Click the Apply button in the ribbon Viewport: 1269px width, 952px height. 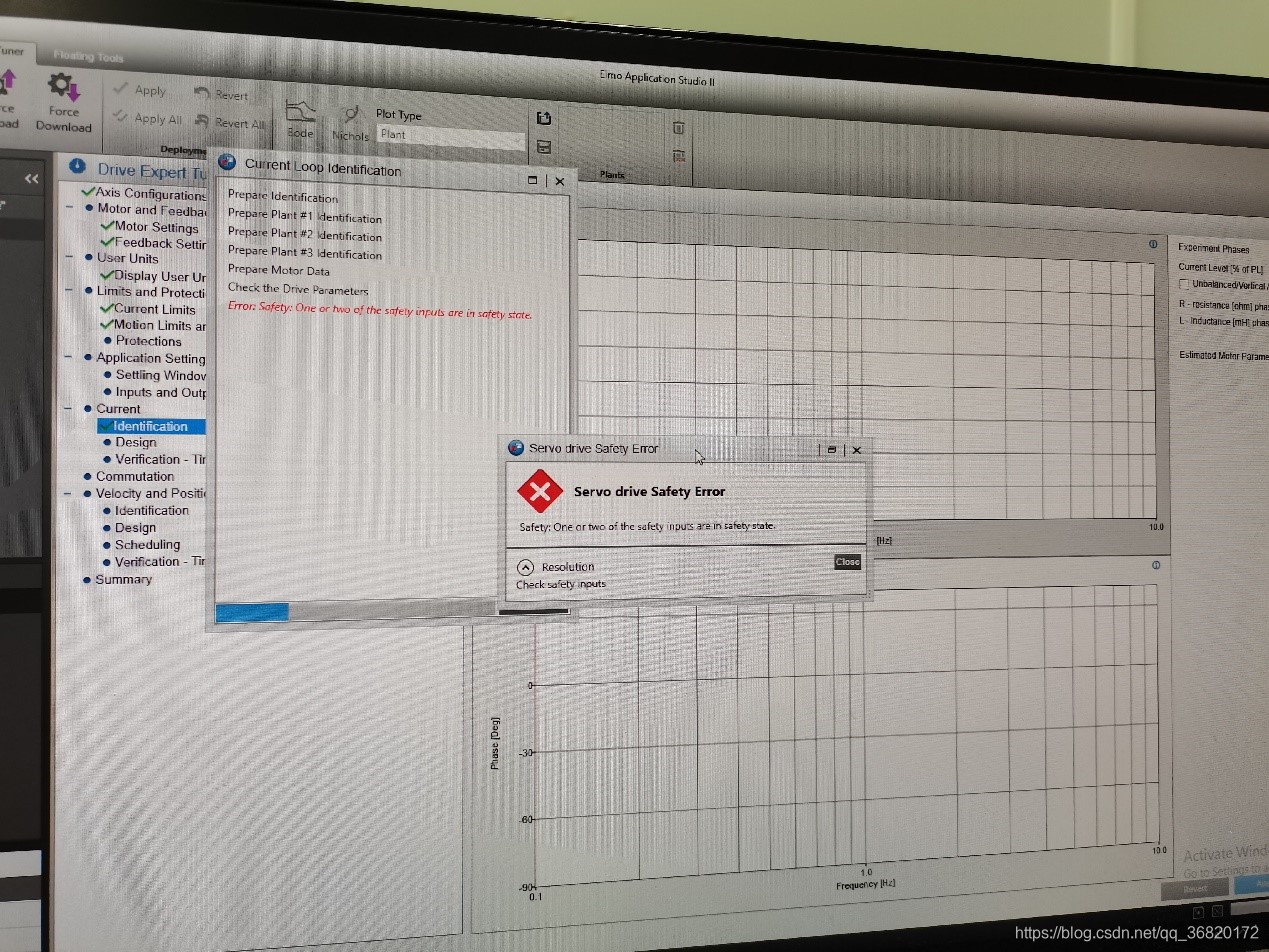[x=140, y=90]
